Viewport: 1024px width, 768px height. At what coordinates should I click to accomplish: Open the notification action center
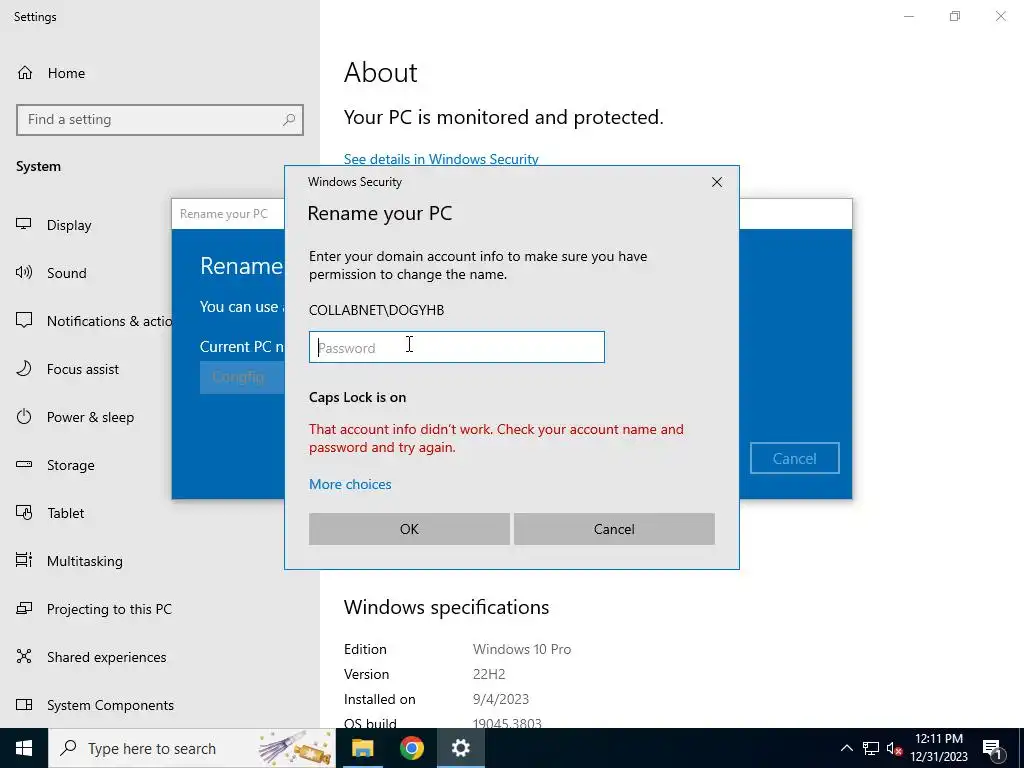coord(992,749)
